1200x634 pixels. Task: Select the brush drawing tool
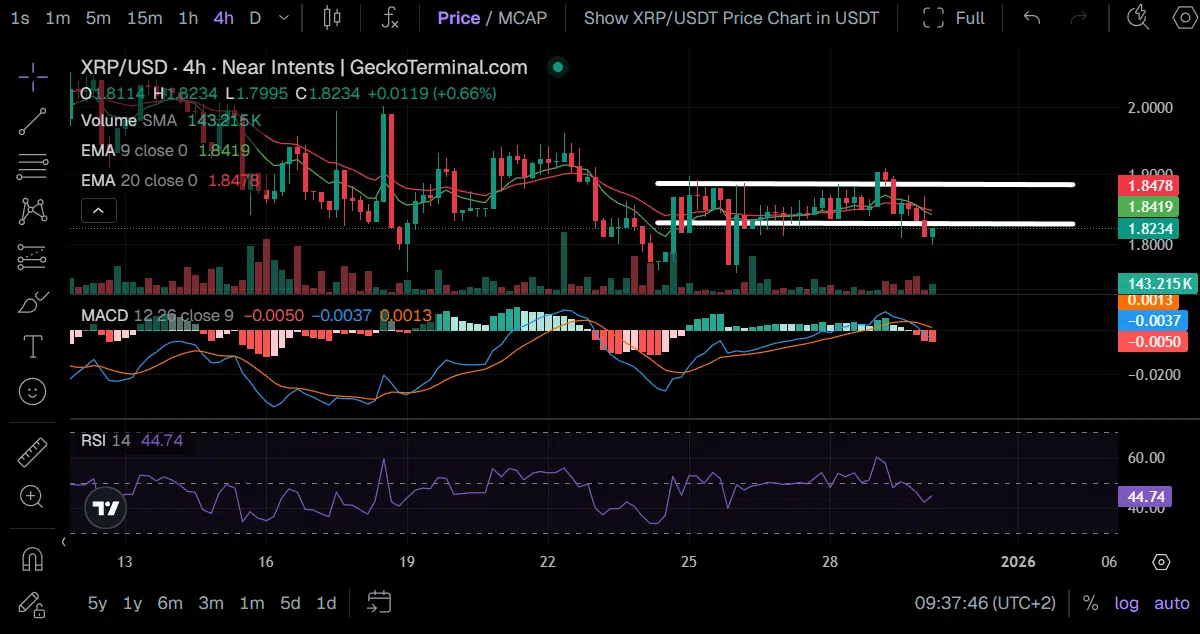tap(33, 302)
